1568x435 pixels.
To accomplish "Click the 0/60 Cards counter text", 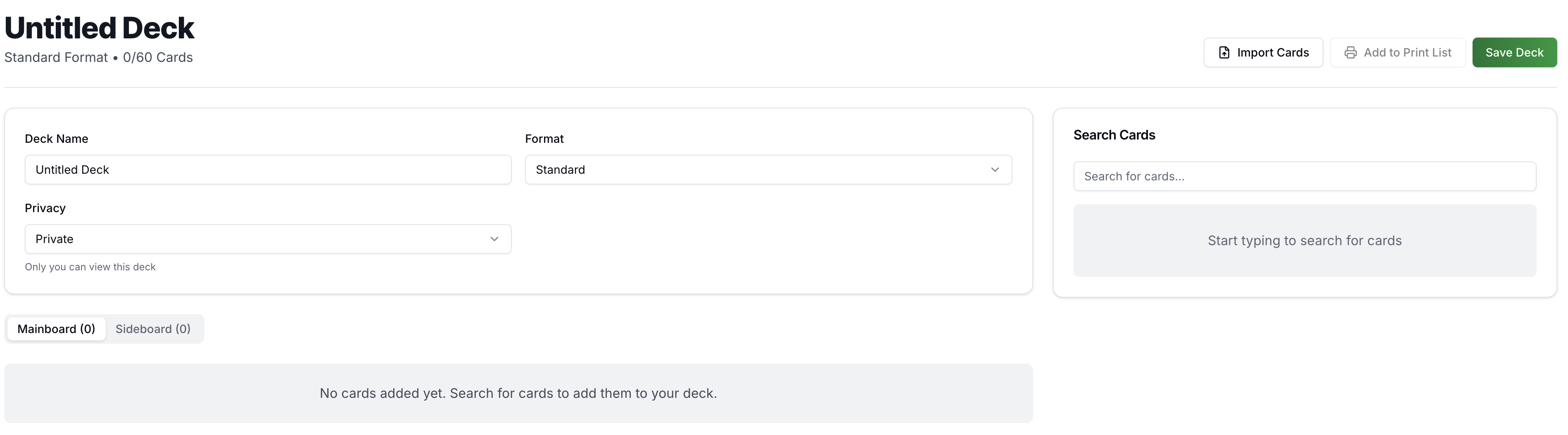I will point(157,57).
